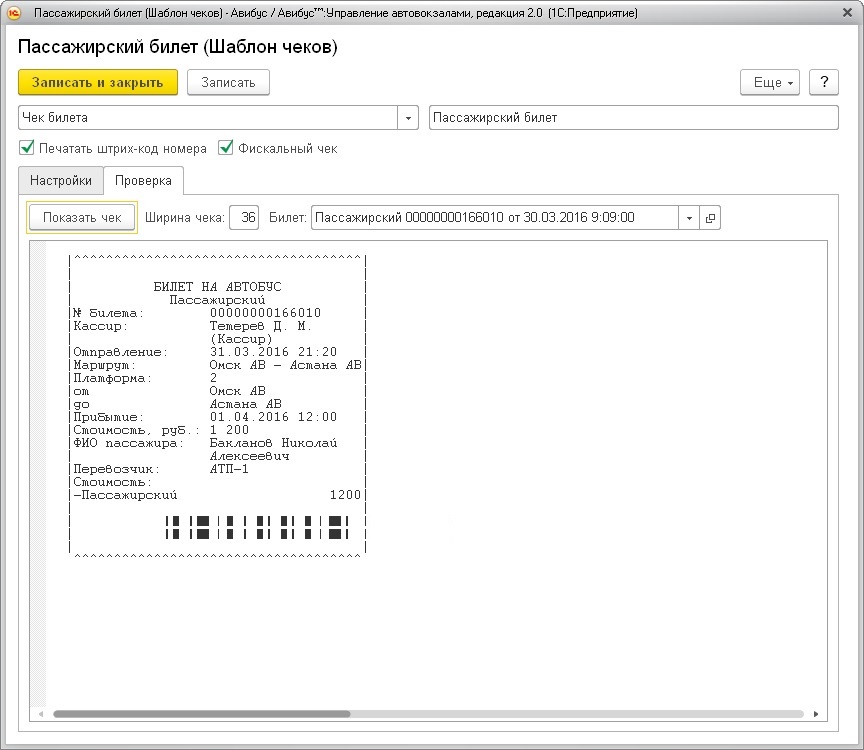
Task: Click the 'БИЛЕТ НА АВТОБУС' receipt header line
Action: click(x=217, y=287)
